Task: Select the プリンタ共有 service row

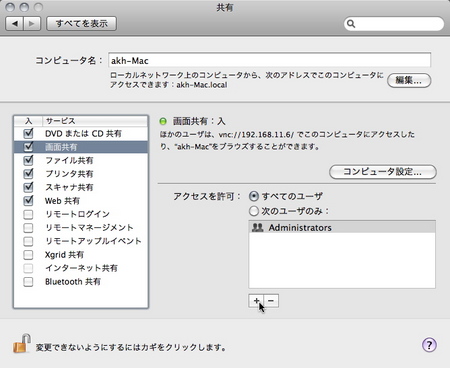Action: tap(81, 174)
